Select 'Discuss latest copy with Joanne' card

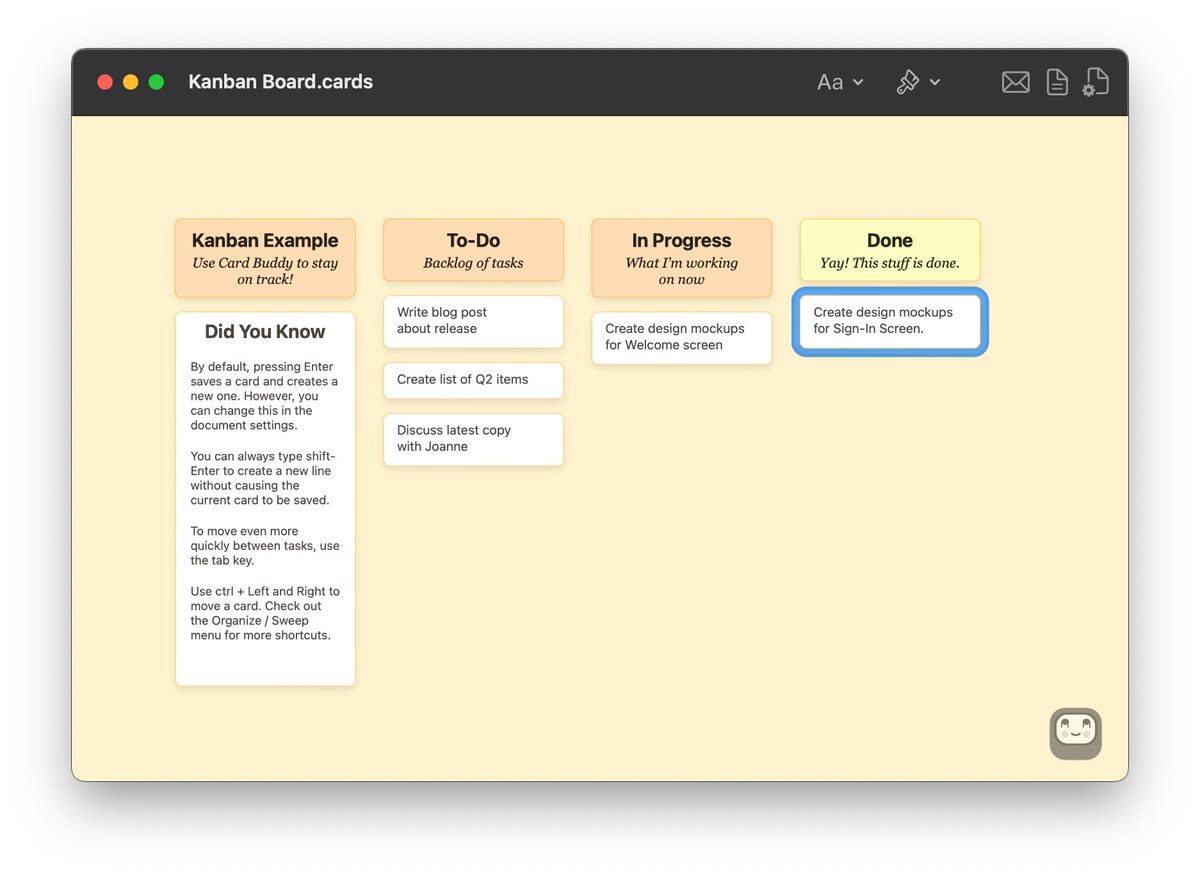pos(473,439)
